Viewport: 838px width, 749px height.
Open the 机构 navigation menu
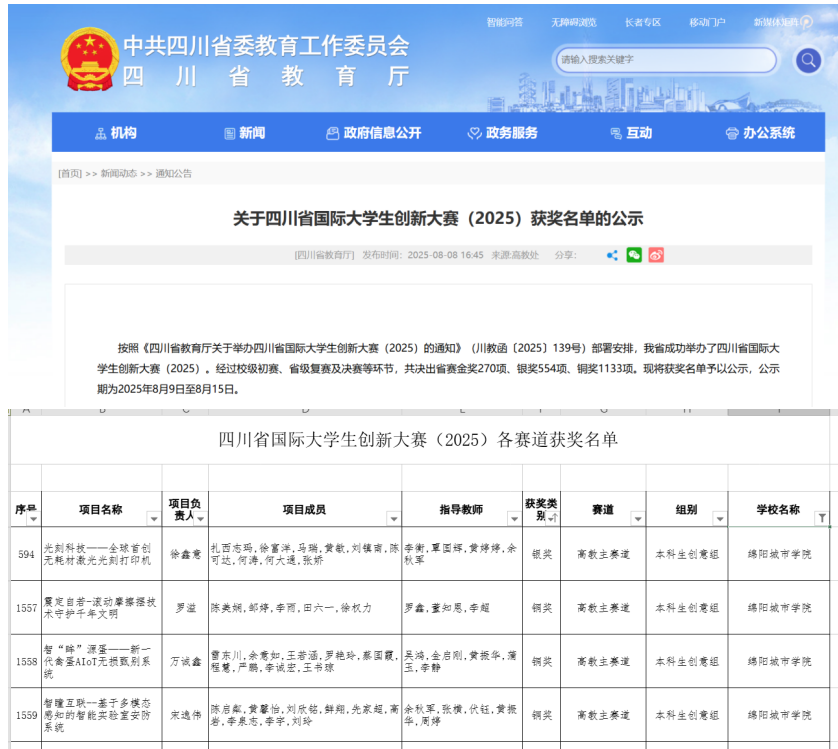[116, 133]
